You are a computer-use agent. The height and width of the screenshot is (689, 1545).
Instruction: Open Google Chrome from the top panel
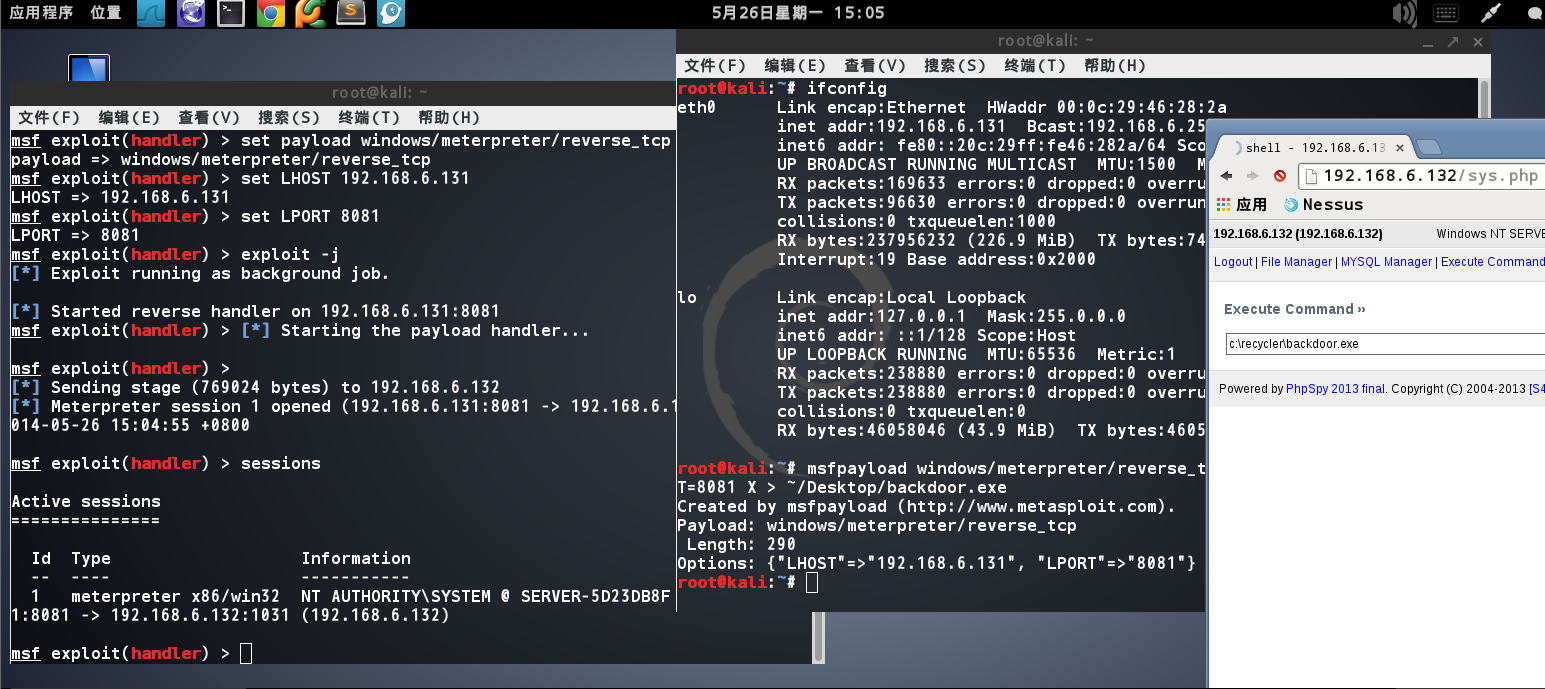[270, 13]
